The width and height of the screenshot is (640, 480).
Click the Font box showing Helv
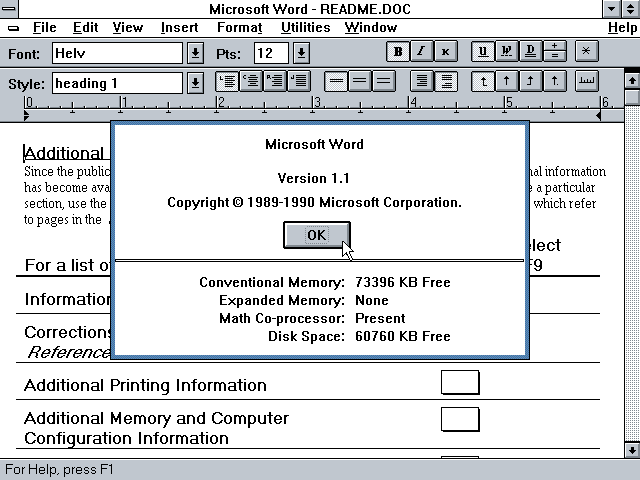(x=117, y=53)
